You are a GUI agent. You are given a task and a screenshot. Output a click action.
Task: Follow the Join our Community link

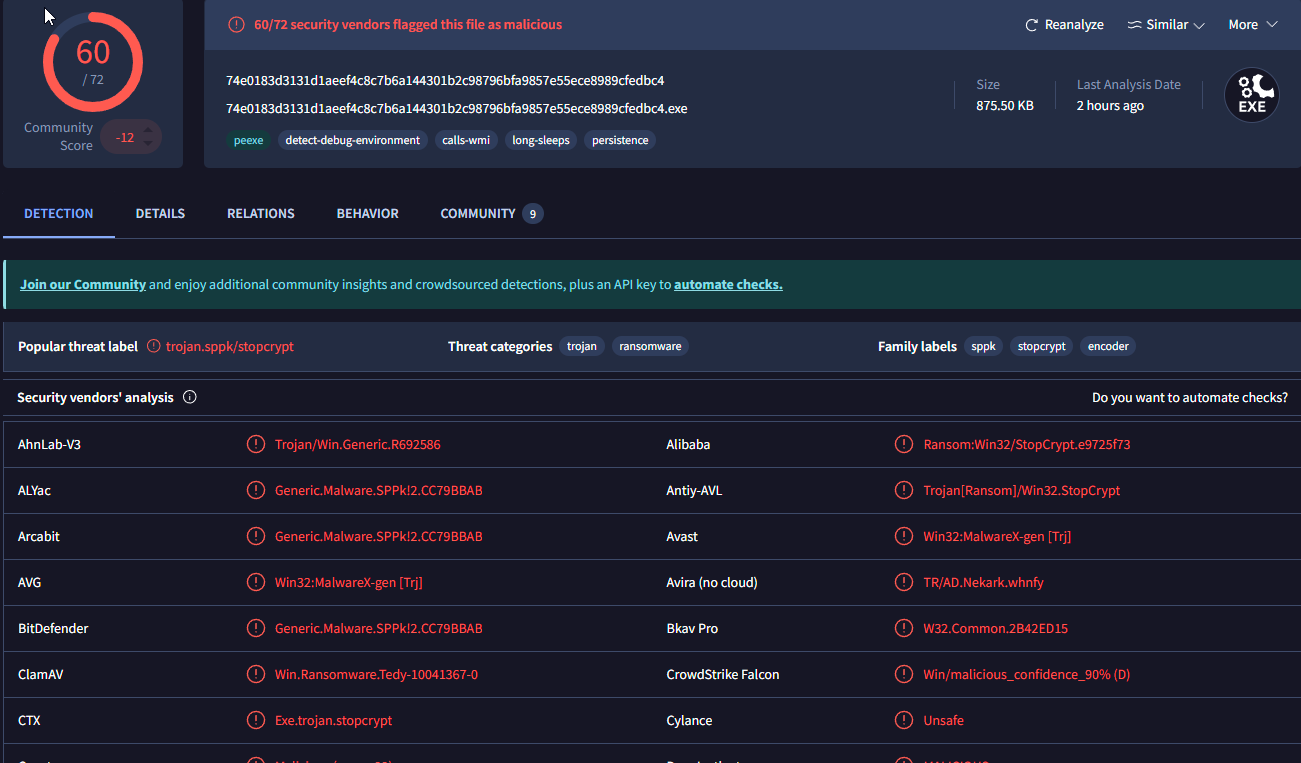[x=83, y=285]
